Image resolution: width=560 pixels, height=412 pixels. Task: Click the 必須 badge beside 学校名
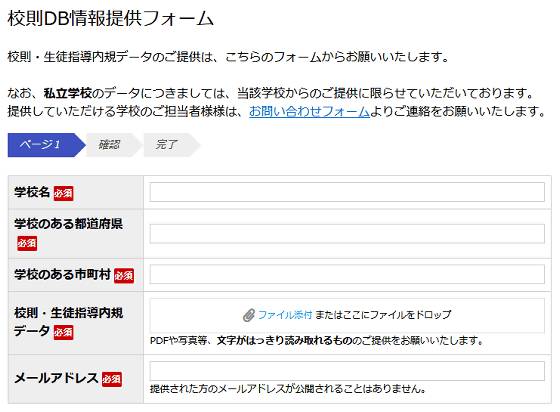(x=63, y=194)
